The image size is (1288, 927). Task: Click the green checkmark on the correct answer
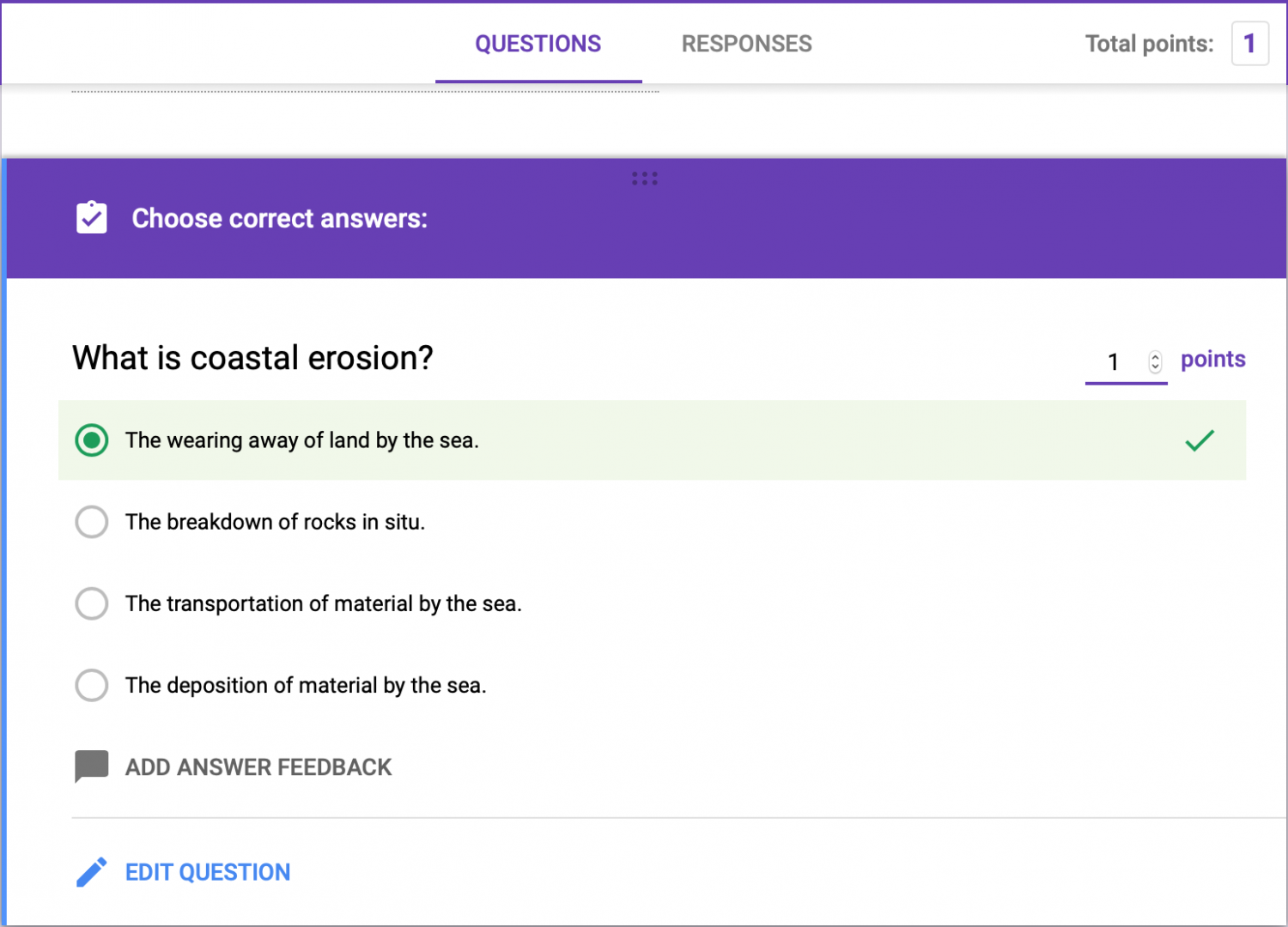(x=1200, y=440)
